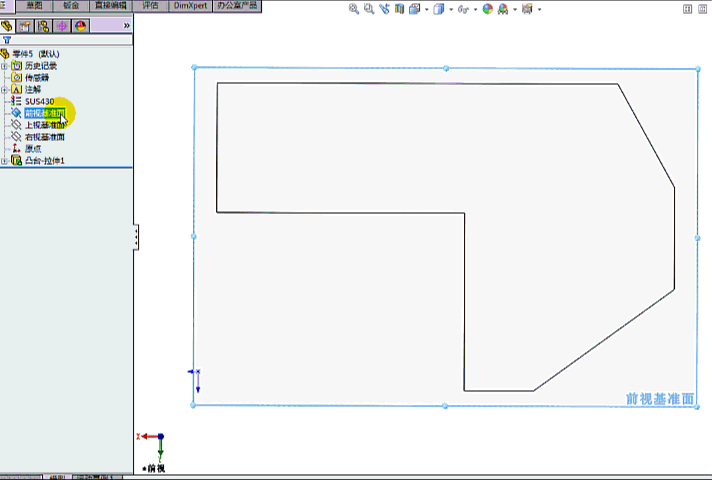Expand the 注解 annotations folder node
This screenshot has height=480, width=712.
[4, 90]
